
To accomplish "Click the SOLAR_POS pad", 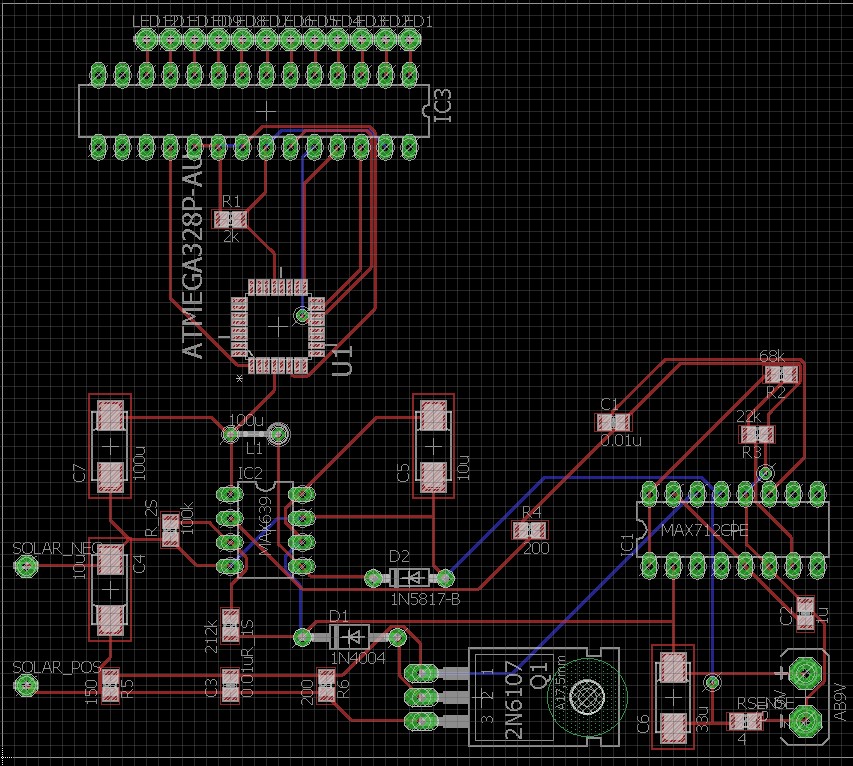I will 24,687.
